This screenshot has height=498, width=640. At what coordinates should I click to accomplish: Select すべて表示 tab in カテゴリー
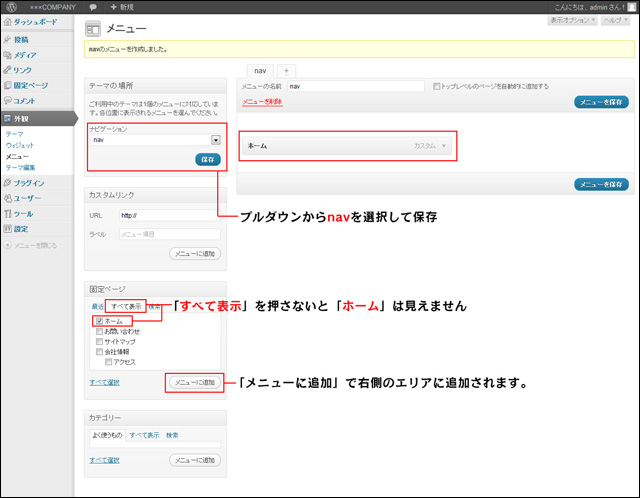(144, 436)
